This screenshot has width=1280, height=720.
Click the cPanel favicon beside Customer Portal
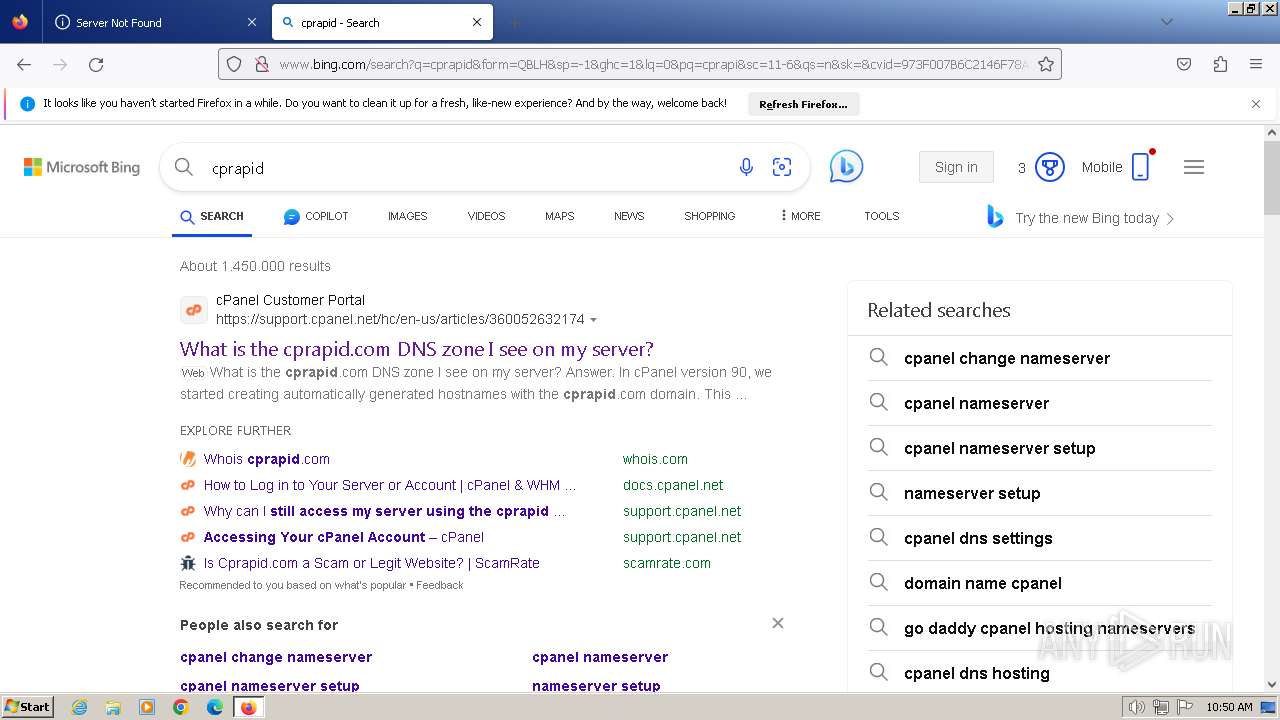point(194,310)
